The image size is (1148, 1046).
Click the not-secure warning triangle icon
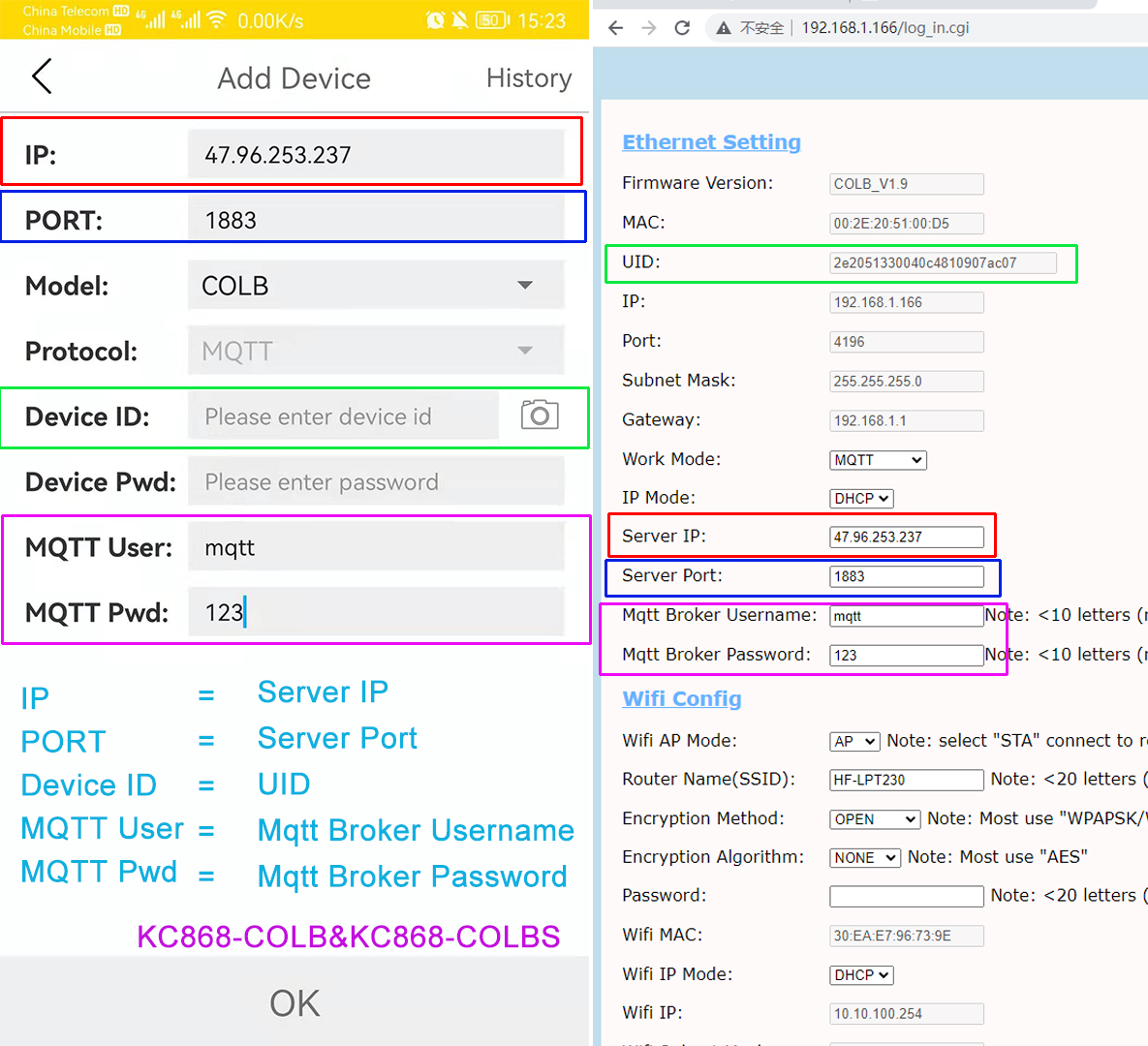[x=723, y=28]
